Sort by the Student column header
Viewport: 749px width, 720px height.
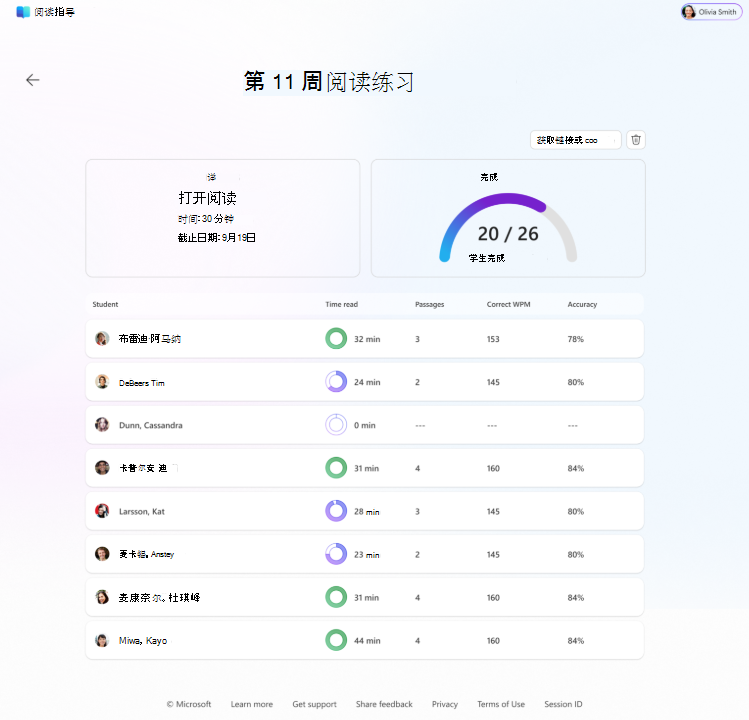(x=105, y=304)
